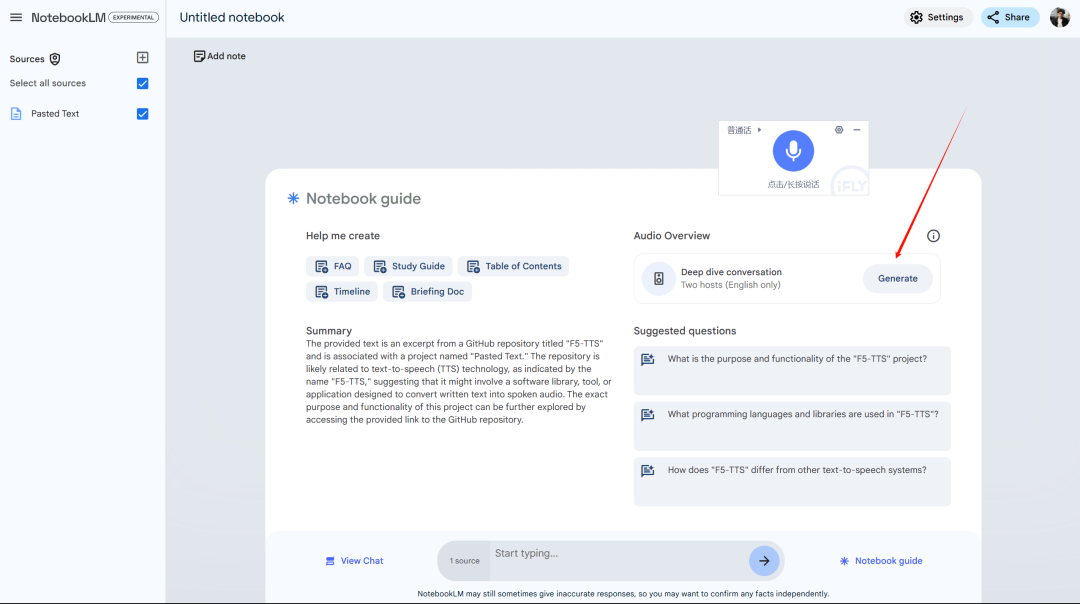
Task: Uncheck the Select all sources checkbox
Action: [142, 84]
